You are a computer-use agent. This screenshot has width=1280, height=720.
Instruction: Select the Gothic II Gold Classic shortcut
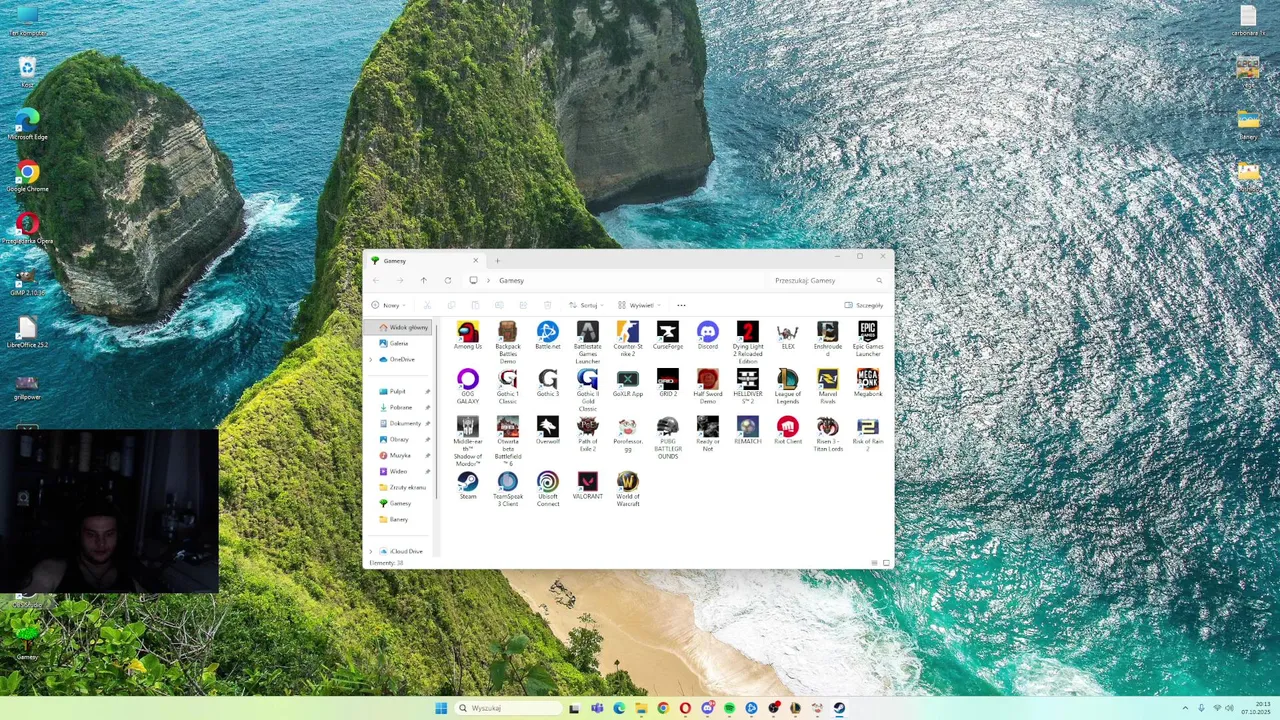point(588,390)
